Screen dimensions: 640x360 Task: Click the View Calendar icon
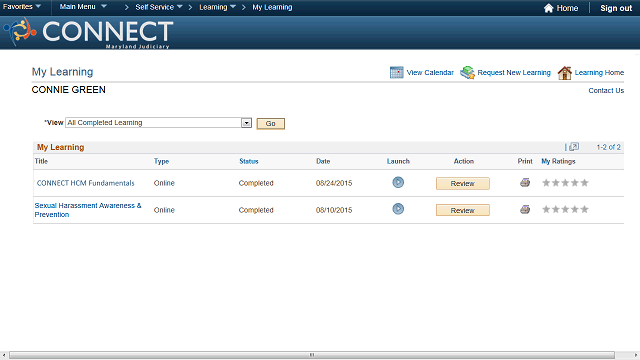[x=396, y=72]
